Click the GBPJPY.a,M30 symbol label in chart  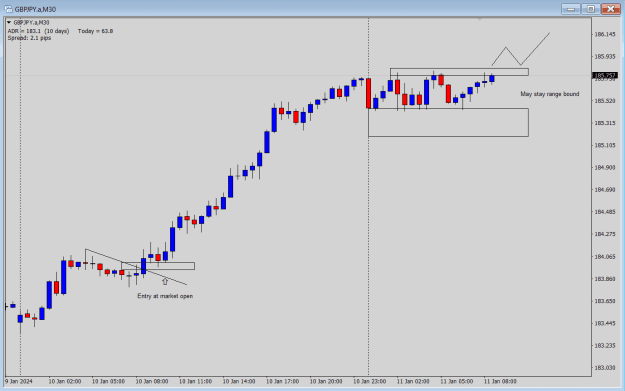[x=31, y=23]
